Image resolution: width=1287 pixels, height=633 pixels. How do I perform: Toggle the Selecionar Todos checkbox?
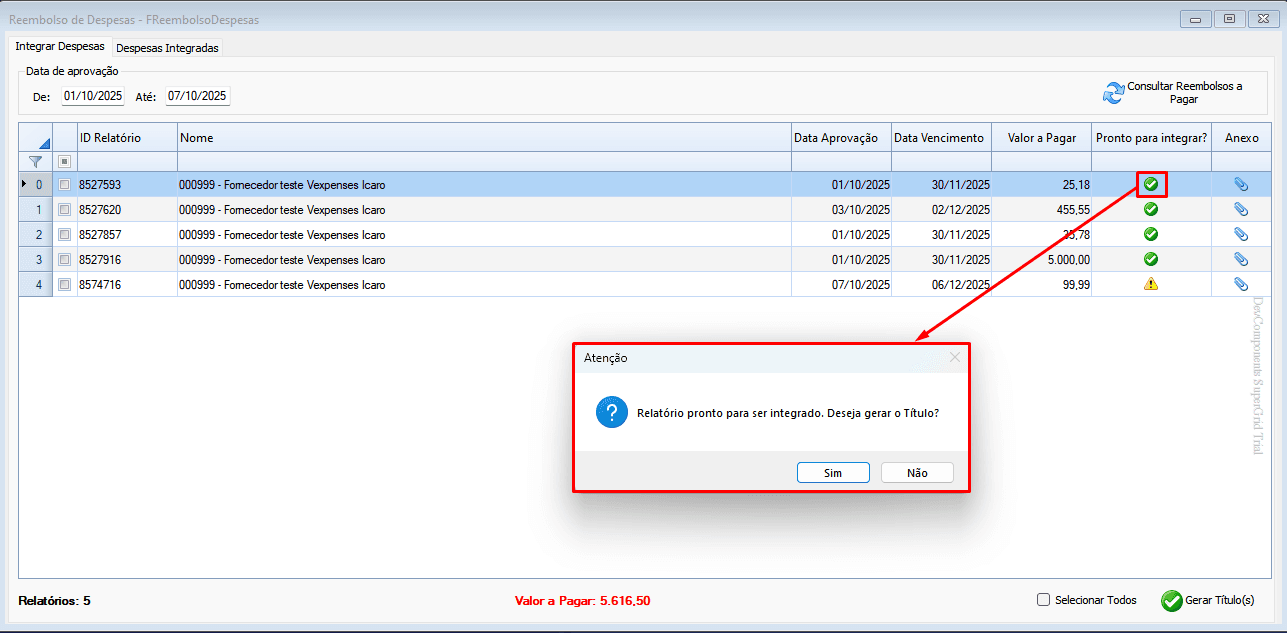(x=1044, y=600)
